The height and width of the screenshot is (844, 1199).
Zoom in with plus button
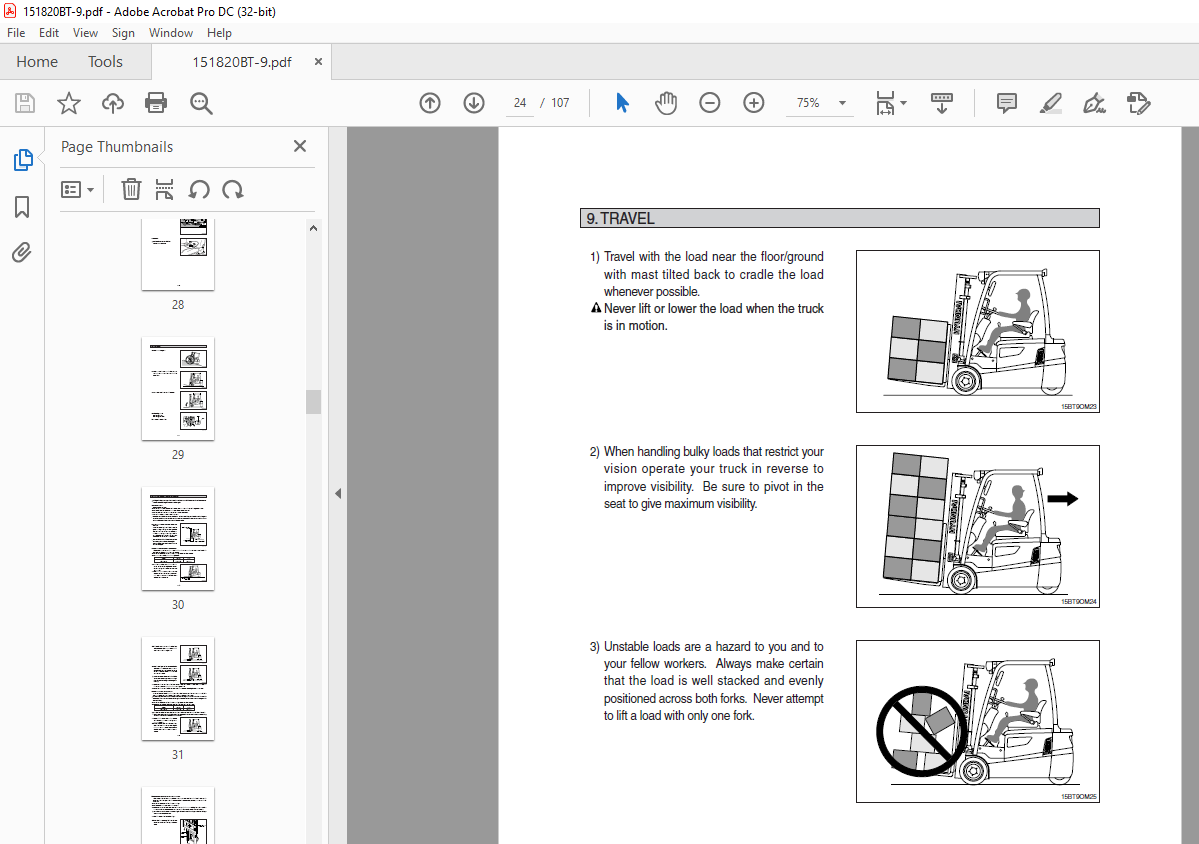(x=754, y=102)
